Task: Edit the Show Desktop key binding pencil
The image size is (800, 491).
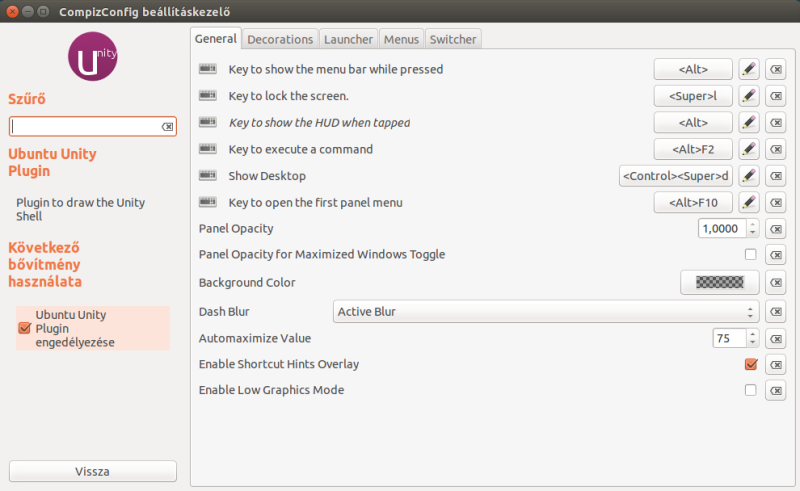Action: [748, 176]
